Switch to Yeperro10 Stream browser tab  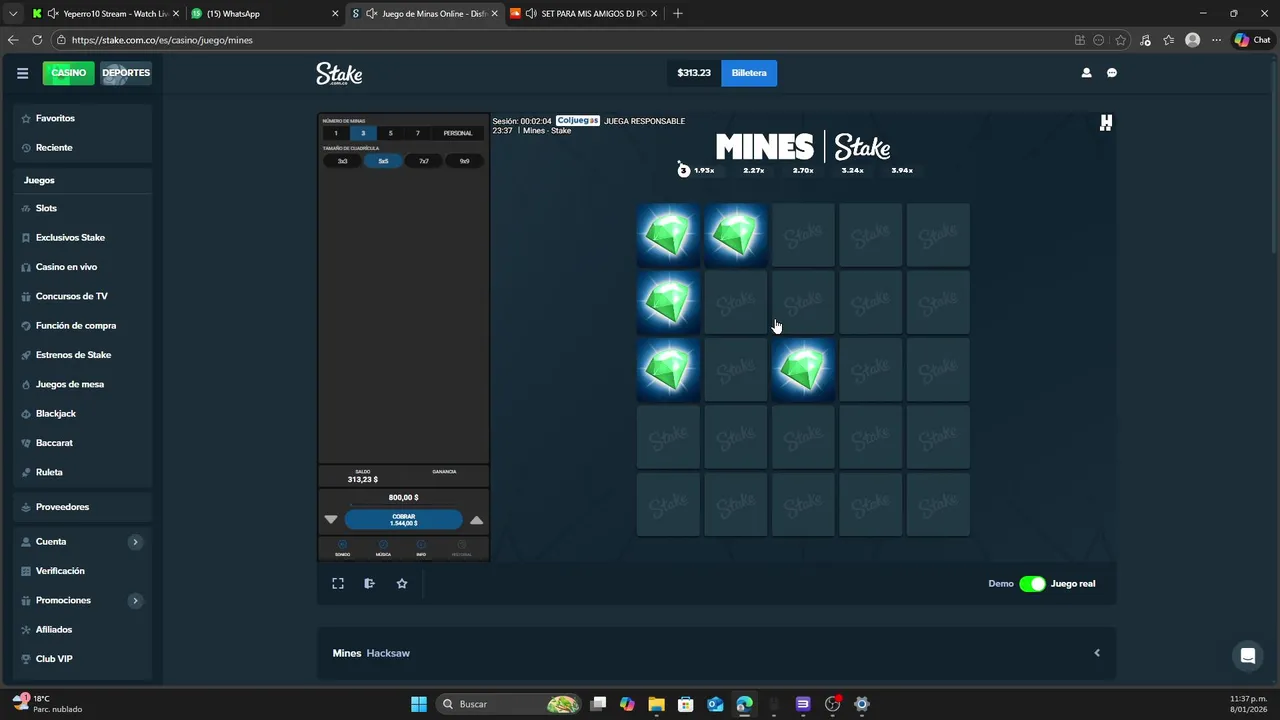[105, 14]
